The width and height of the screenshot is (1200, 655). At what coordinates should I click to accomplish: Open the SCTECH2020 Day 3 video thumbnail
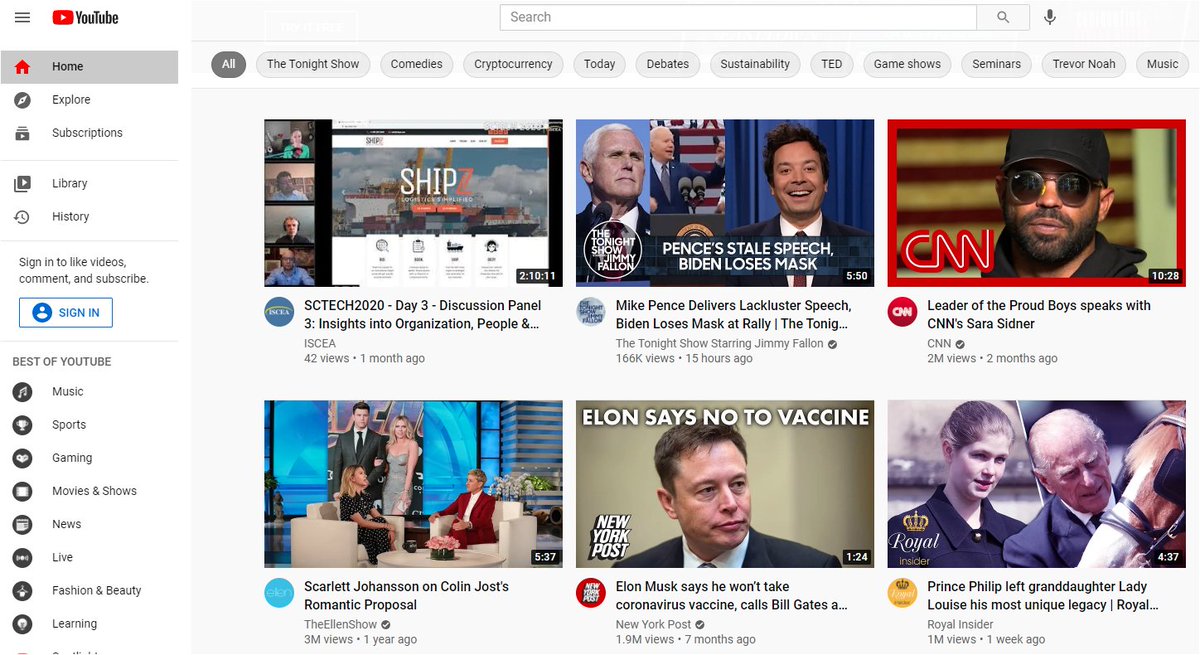click(413, 203)
